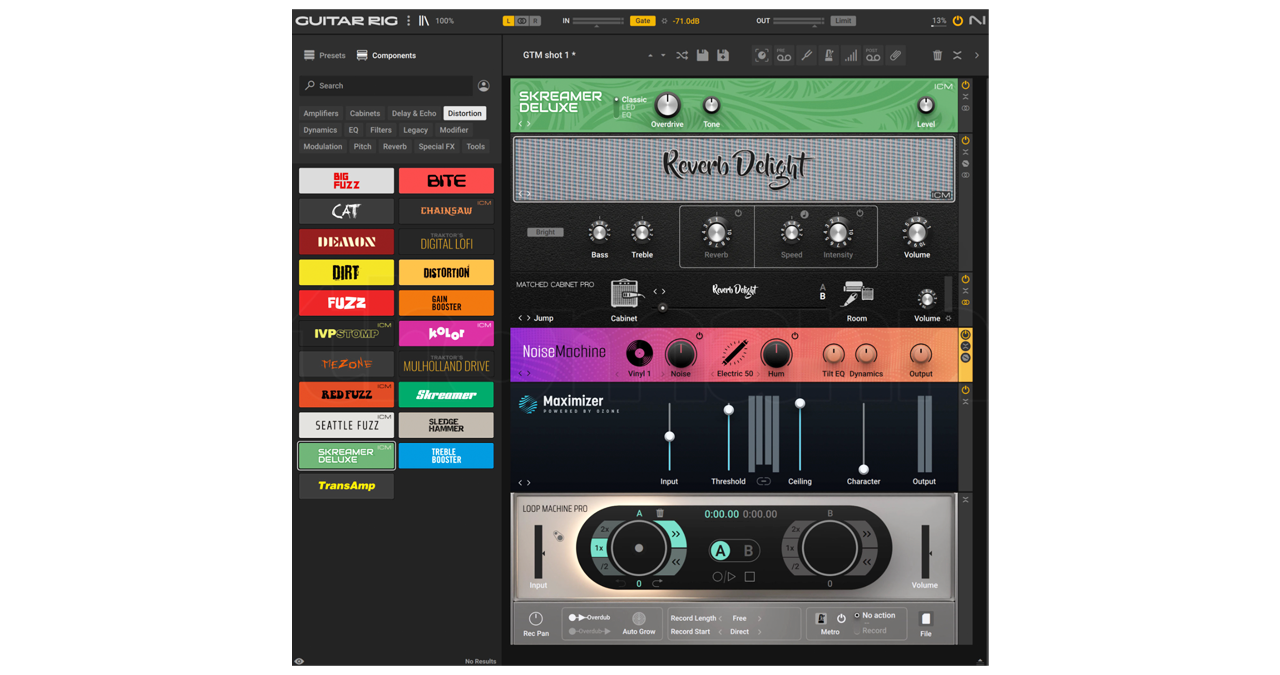The height and width of the screenshot is (675, 1280).
Task: Select the Amplifiers category filter
Action: tap(321, 114)
